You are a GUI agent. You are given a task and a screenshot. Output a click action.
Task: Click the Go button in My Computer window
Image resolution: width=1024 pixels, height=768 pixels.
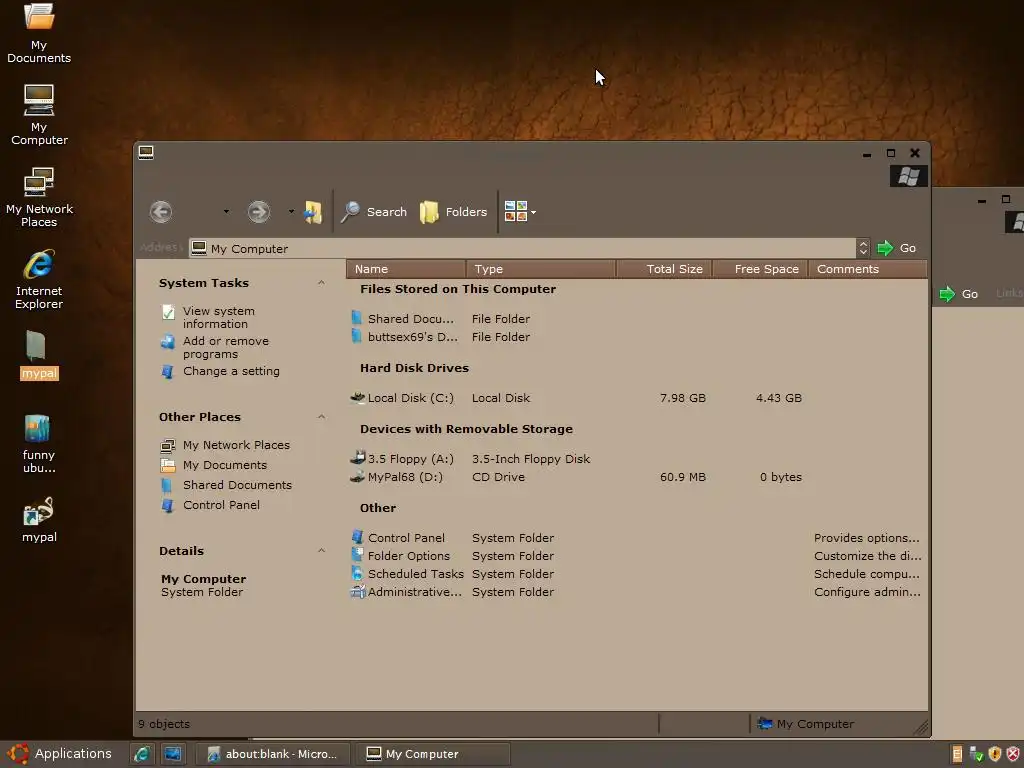coord(897,248)
